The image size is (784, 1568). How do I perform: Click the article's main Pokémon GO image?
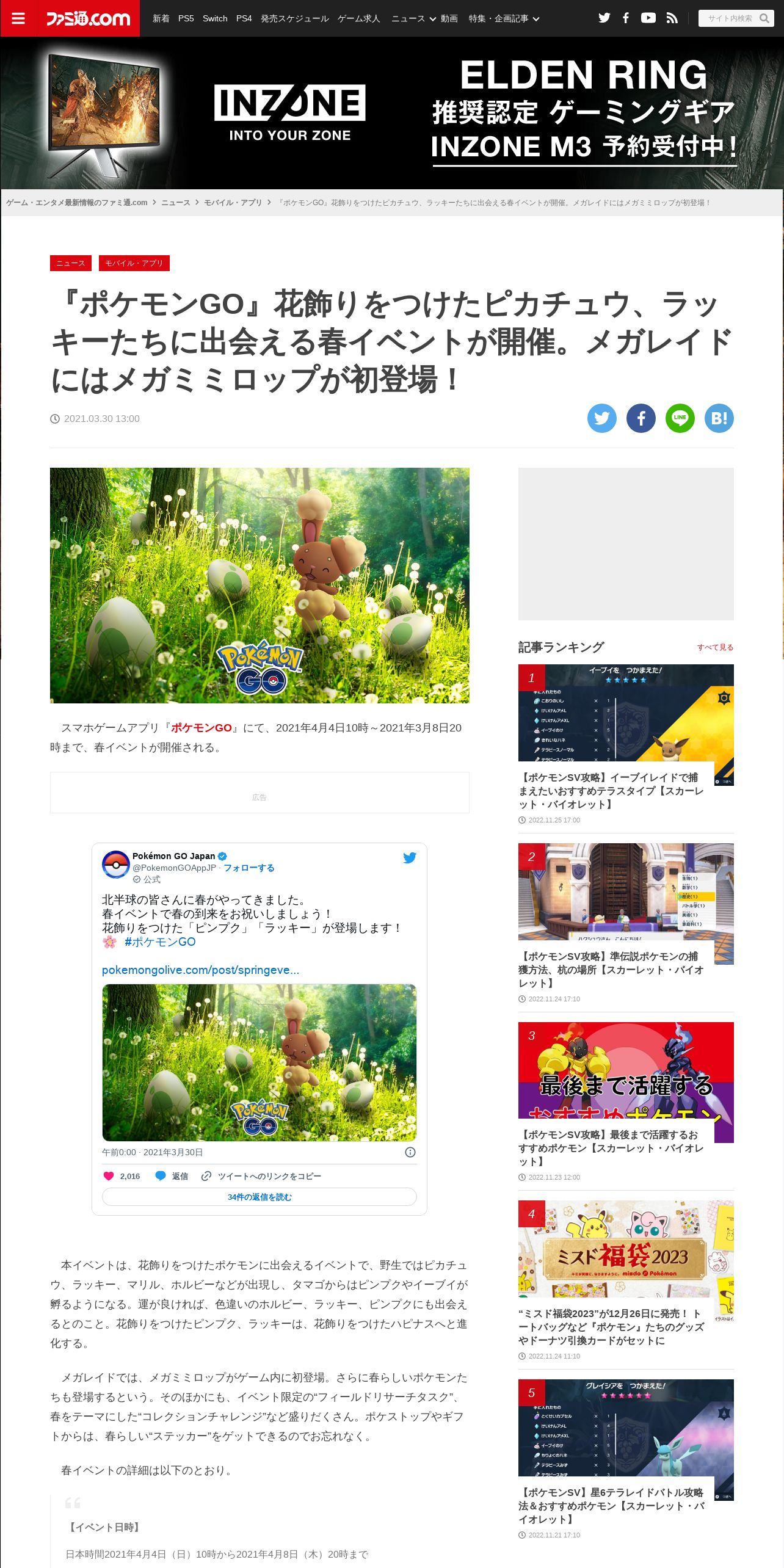(x=260, y=586)
